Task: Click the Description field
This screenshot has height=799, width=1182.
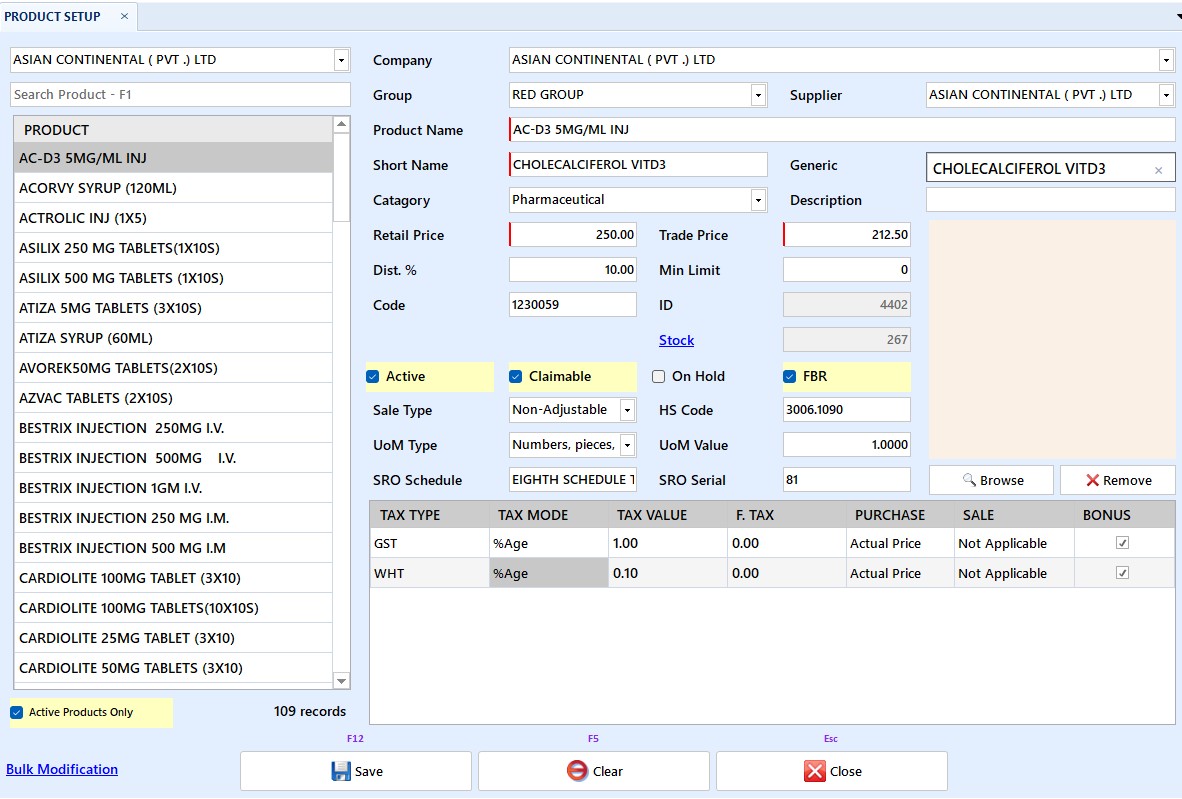Action: click(1050, 200)
